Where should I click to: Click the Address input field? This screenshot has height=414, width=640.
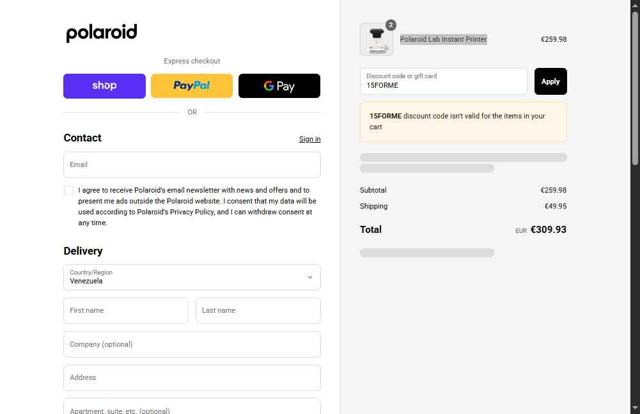coord(192,377)
